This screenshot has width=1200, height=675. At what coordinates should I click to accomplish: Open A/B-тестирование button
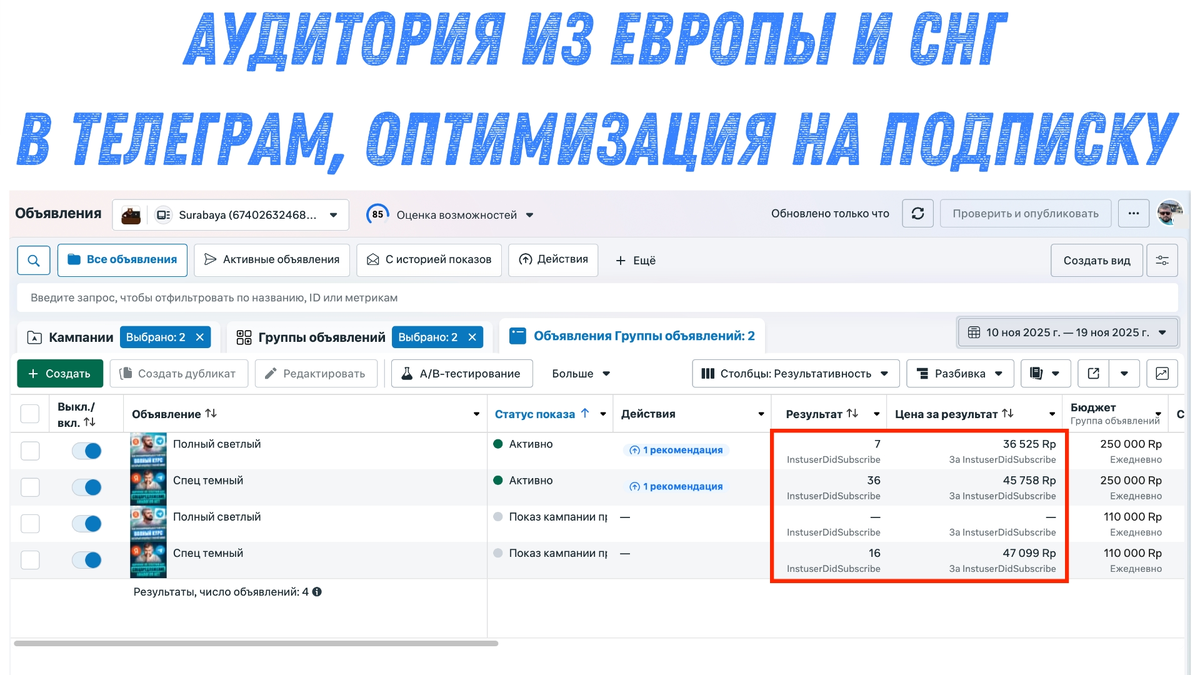[462, 374]
